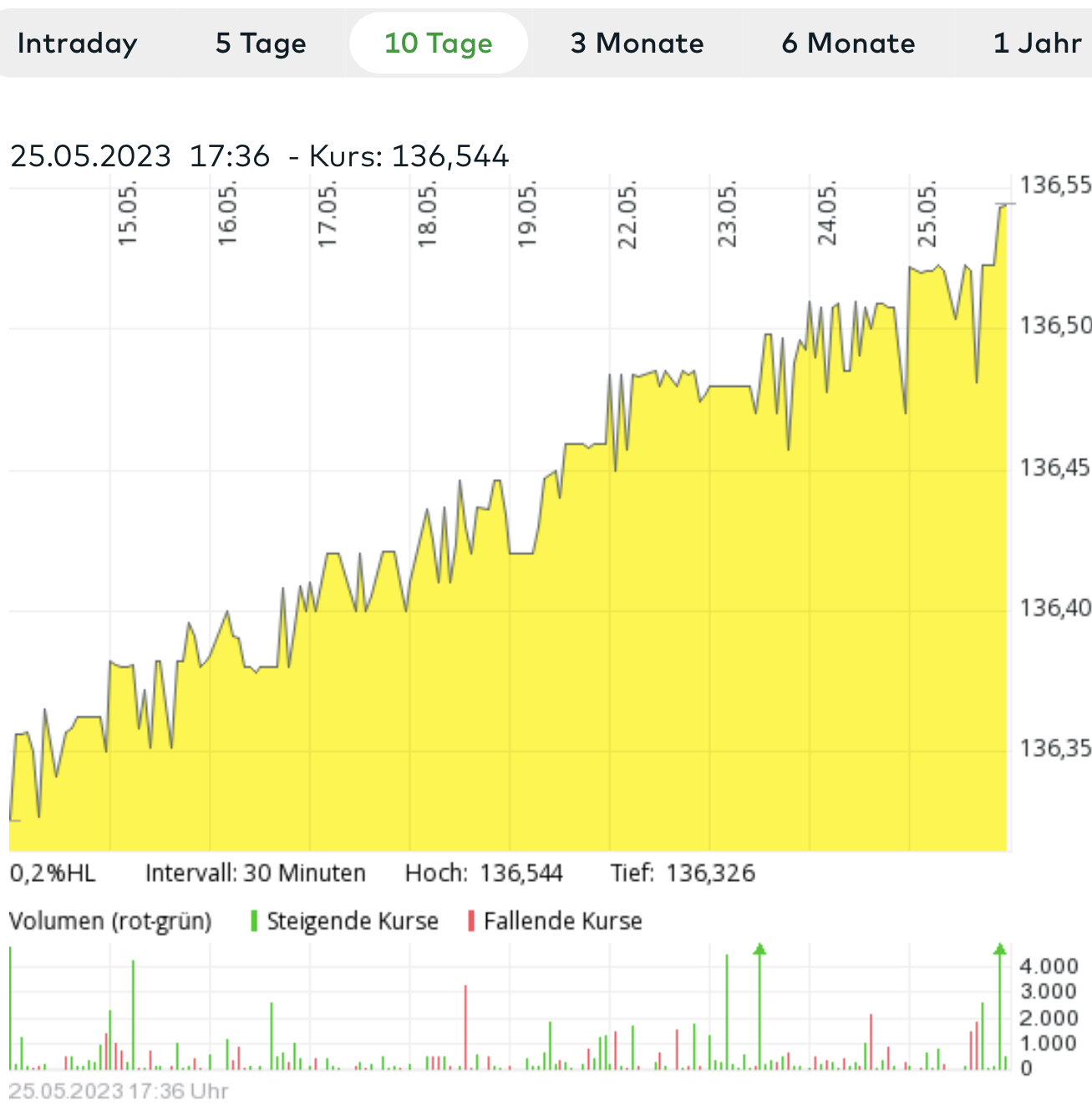Click the tall red volume bar

coord(465,1027)
